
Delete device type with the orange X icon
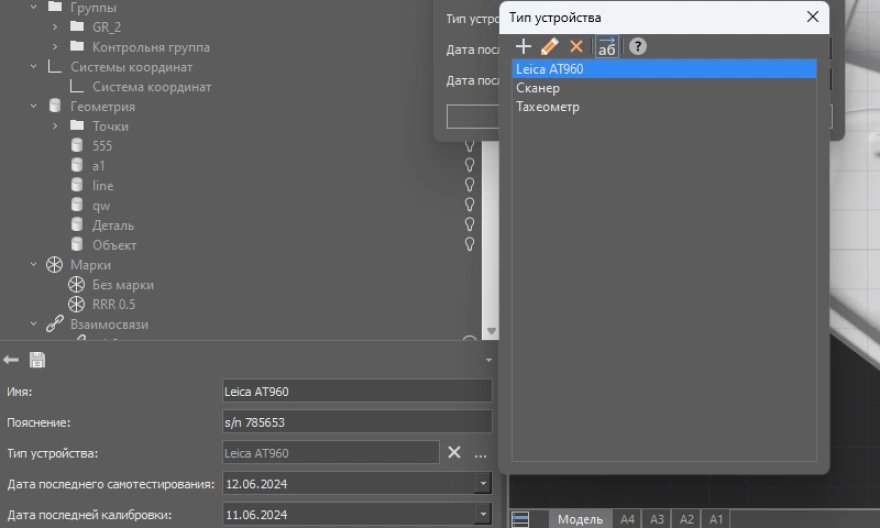576,47
